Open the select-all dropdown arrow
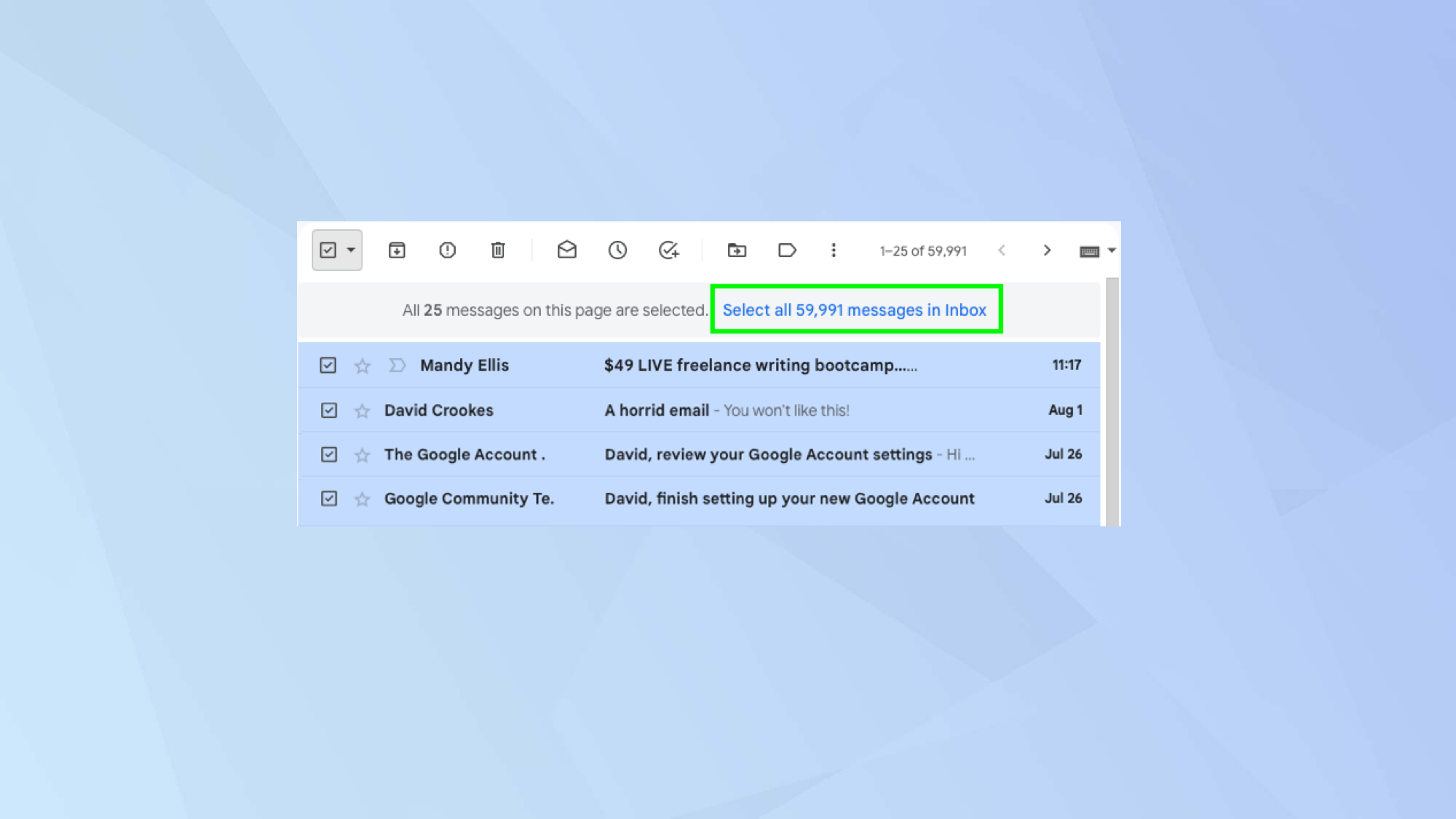The height and width of the screenshot is (819, 1456). tap(350, 250)
